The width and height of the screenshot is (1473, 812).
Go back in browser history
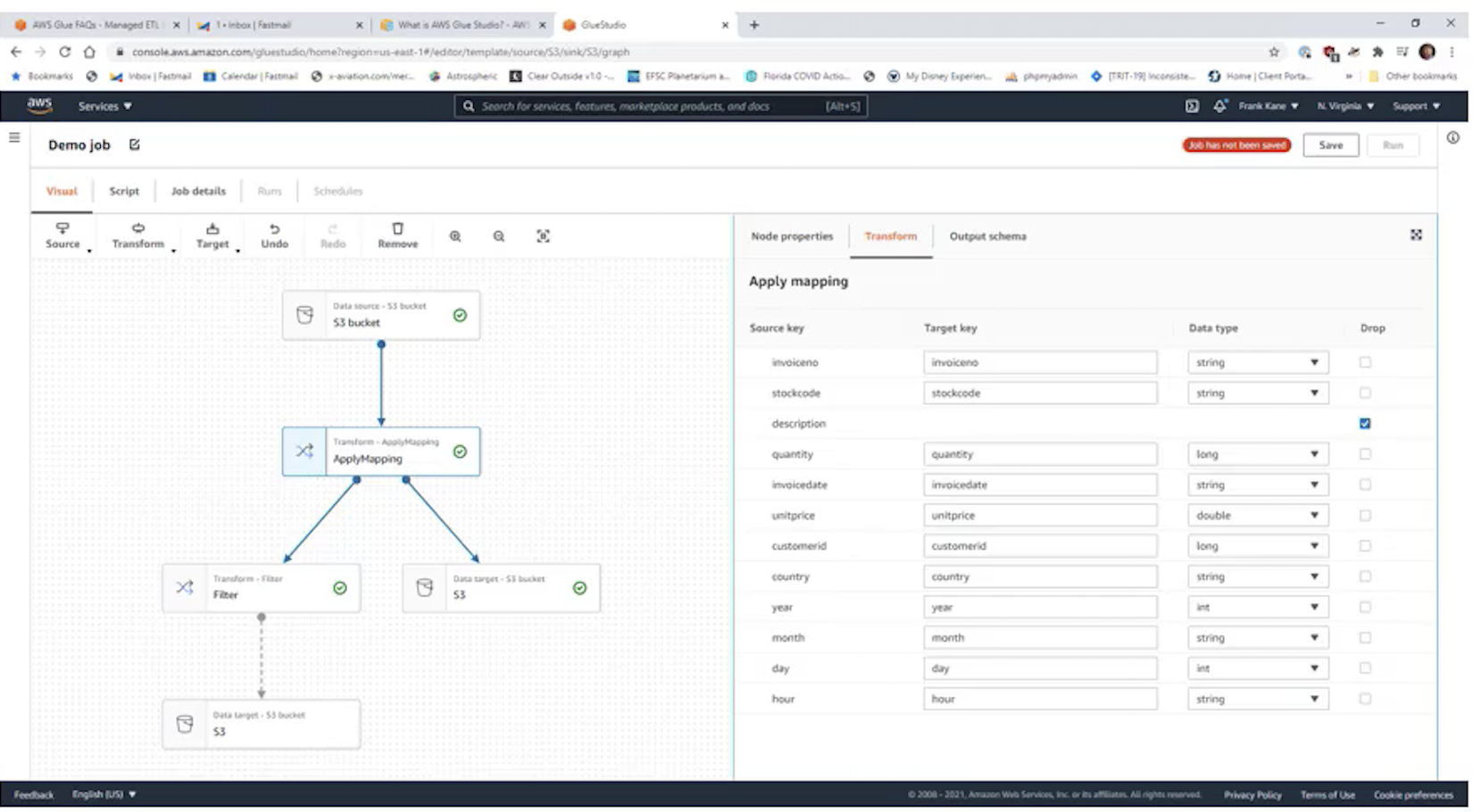pyautogui.click(x=16, y=52)
